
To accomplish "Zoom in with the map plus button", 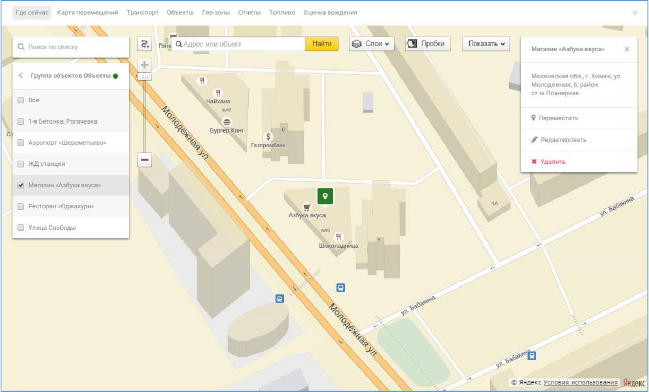I will pos(144,65).
